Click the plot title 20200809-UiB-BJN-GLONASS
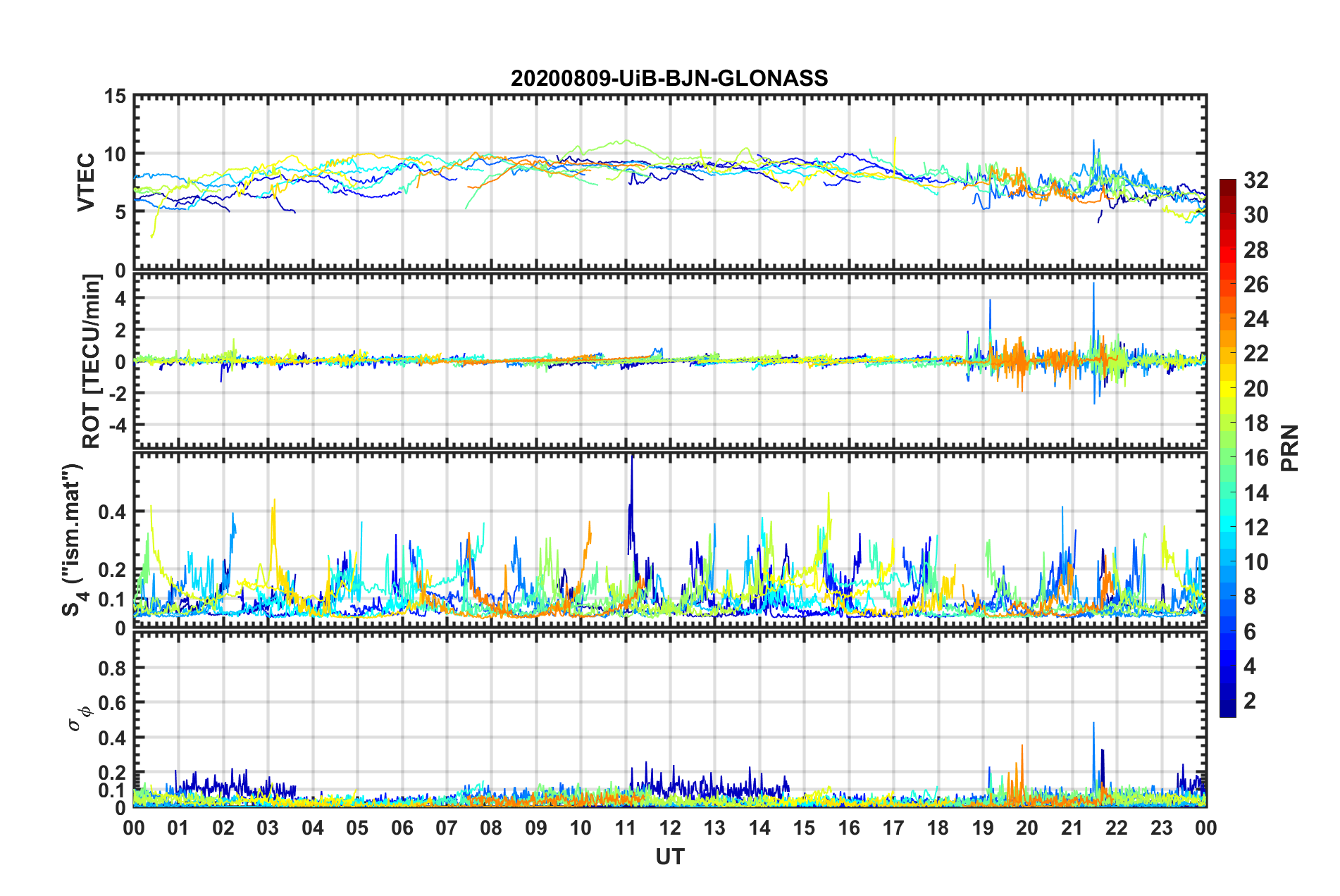Screen dimensions: 1340x896 point(669,77)
